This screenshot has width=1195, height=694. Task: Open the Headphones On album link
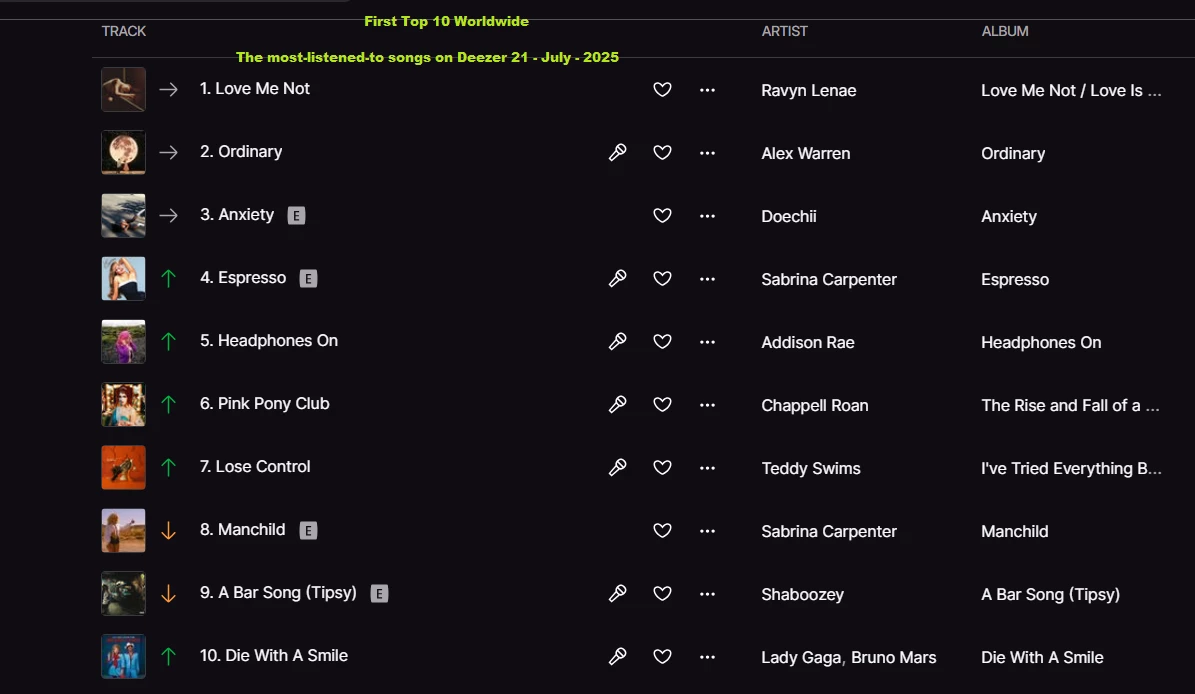[1040, 342]
